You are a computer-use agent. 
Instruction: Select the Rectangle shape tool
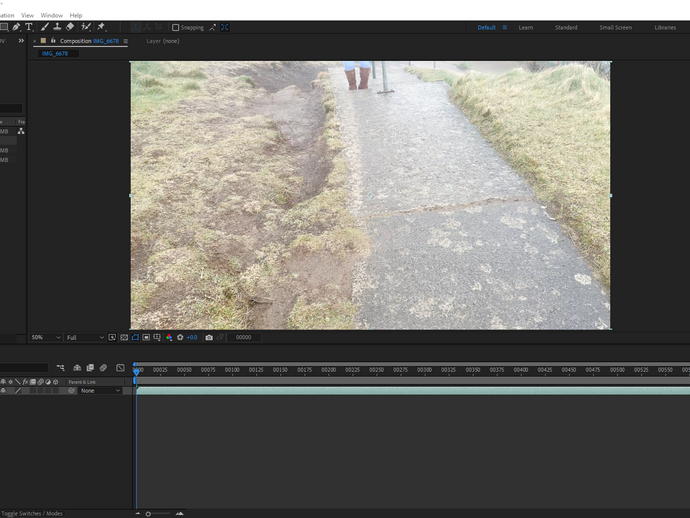pyautogui.click(x=4, y=27)
